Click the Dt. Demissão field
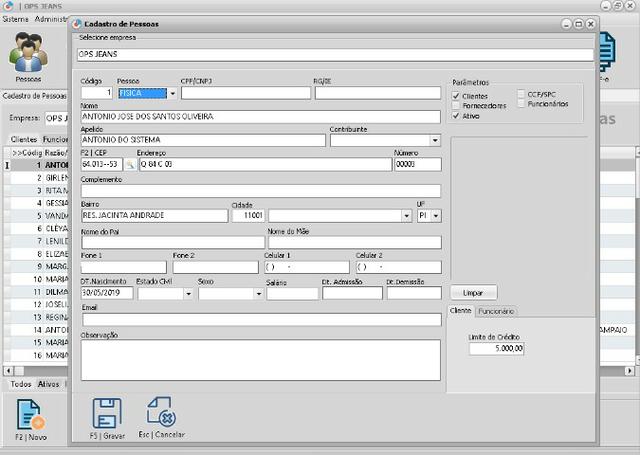 pyautogui.click(x=414, y=293)
